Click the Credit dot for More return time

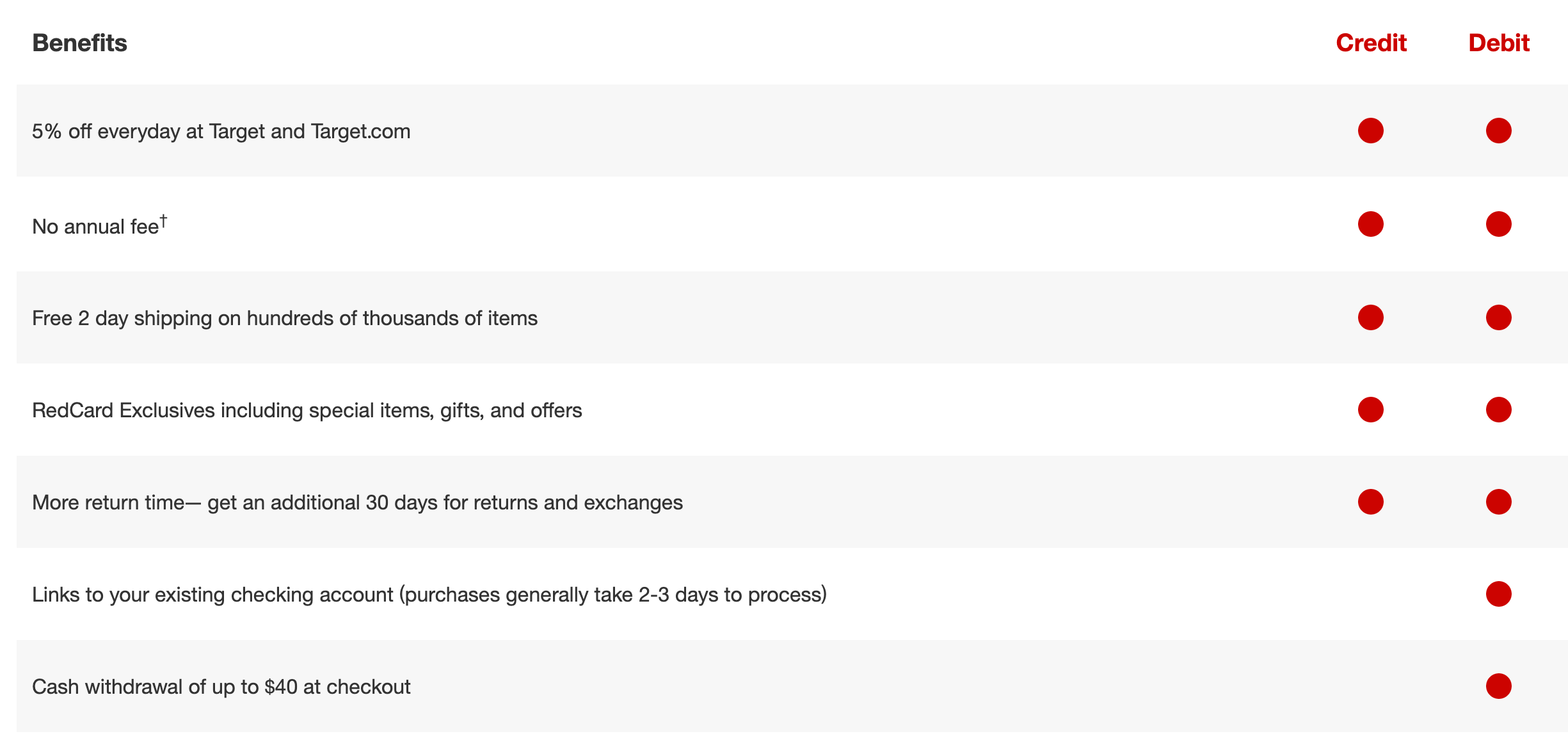[1370, 502]
